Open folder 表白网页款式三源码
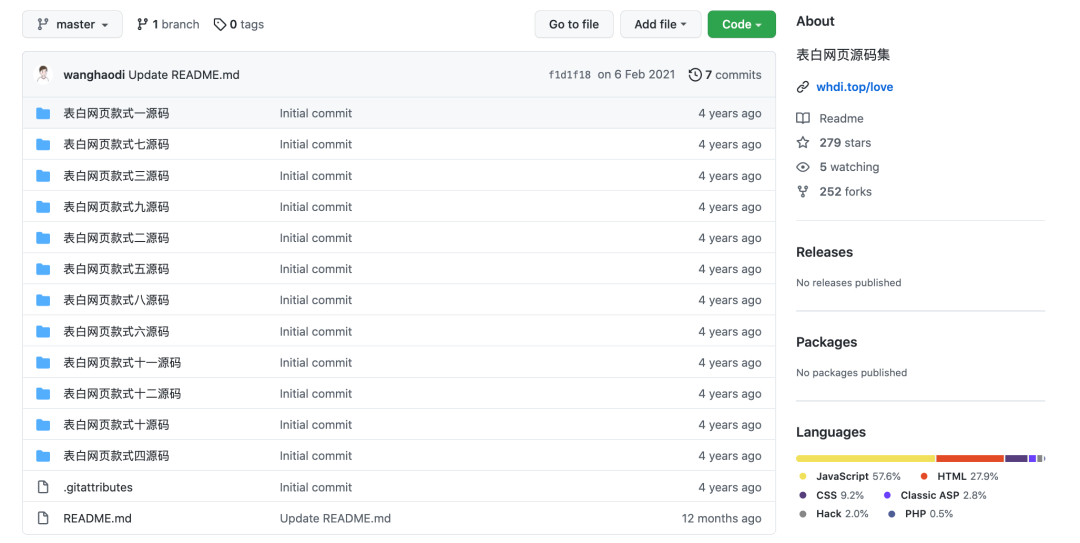This screenshot has height=543, width=1080. [x=116, y=176]
